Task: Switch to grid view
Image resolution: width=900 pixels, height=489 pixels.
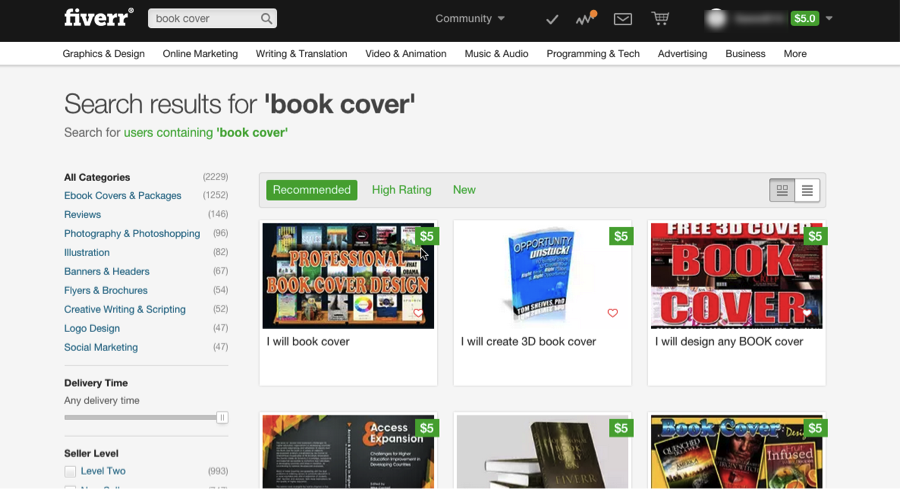Action: pos(782,190)
